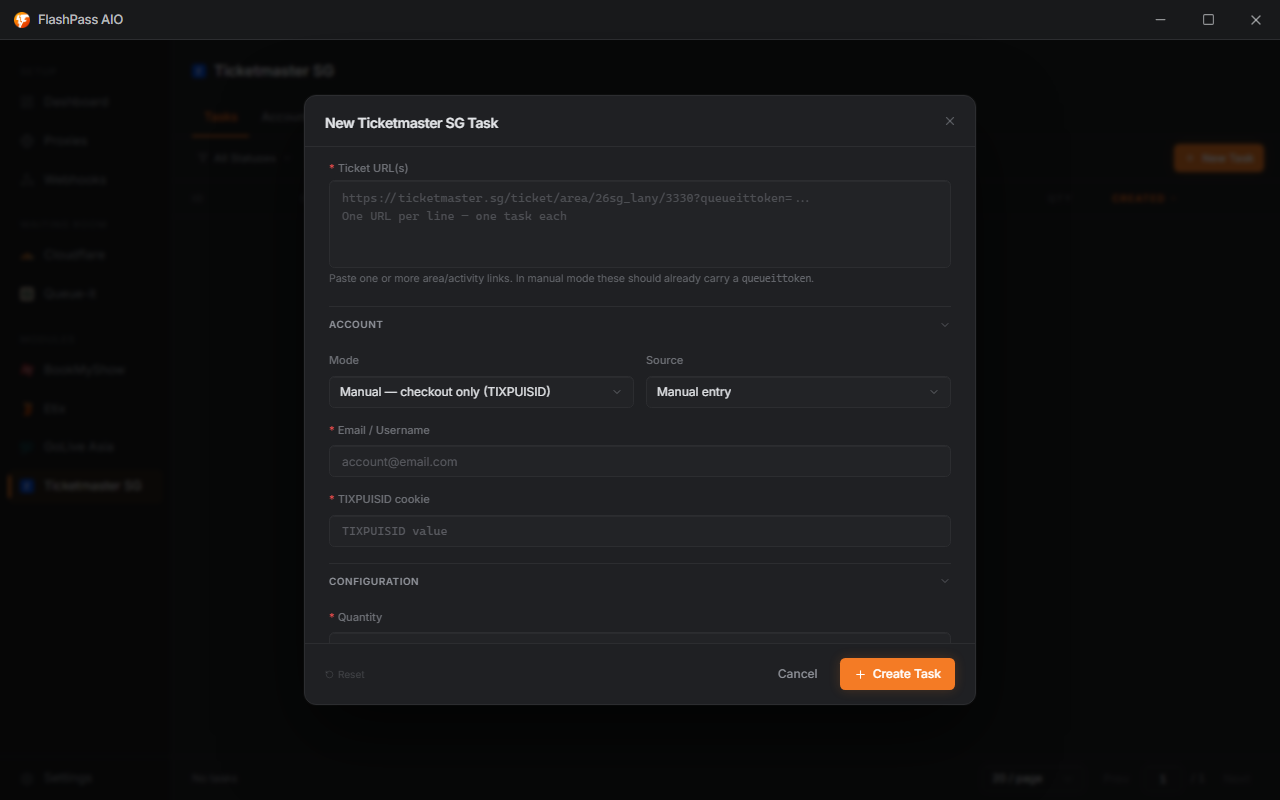Open the Mode dropdown
The width and height of the screenshot is (1280, 800).
(x=481, y=392)
